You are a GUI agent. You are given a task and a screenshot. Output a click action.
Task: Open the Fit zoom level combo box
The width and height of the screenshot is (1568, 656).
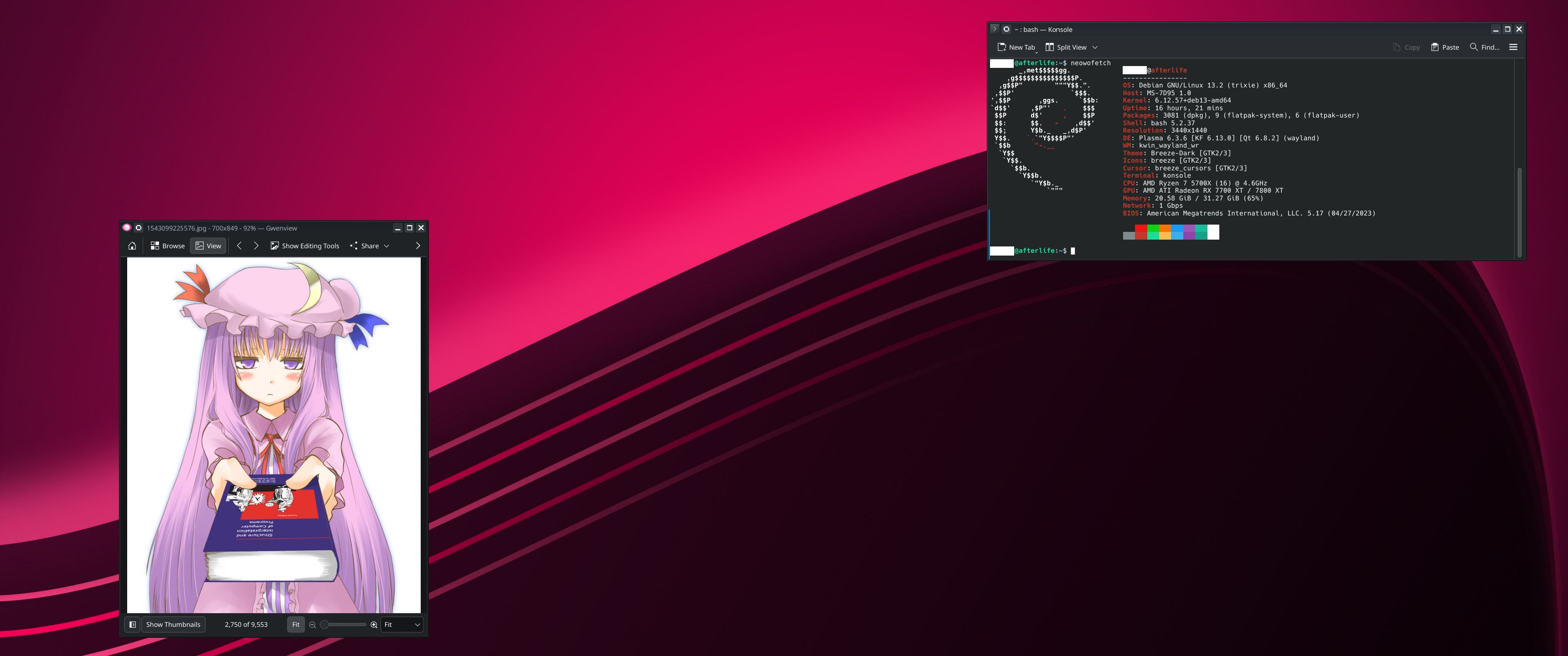click(402, 625)
